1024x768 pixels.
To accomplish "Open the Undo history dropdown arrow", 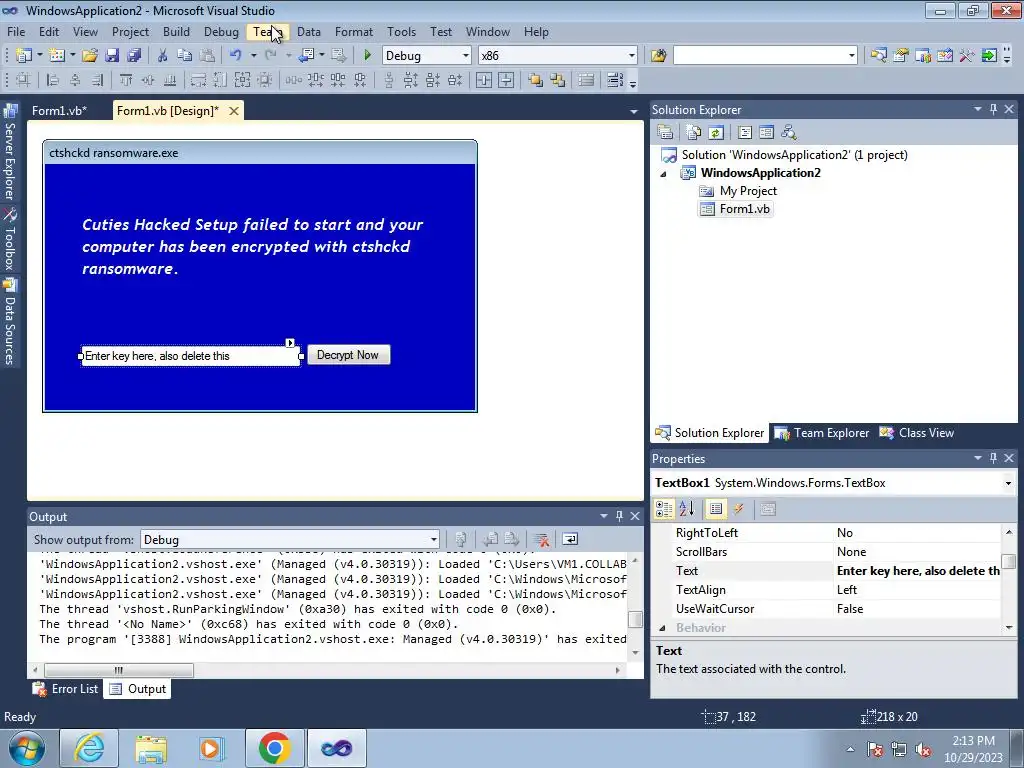I will pos(253,56).
